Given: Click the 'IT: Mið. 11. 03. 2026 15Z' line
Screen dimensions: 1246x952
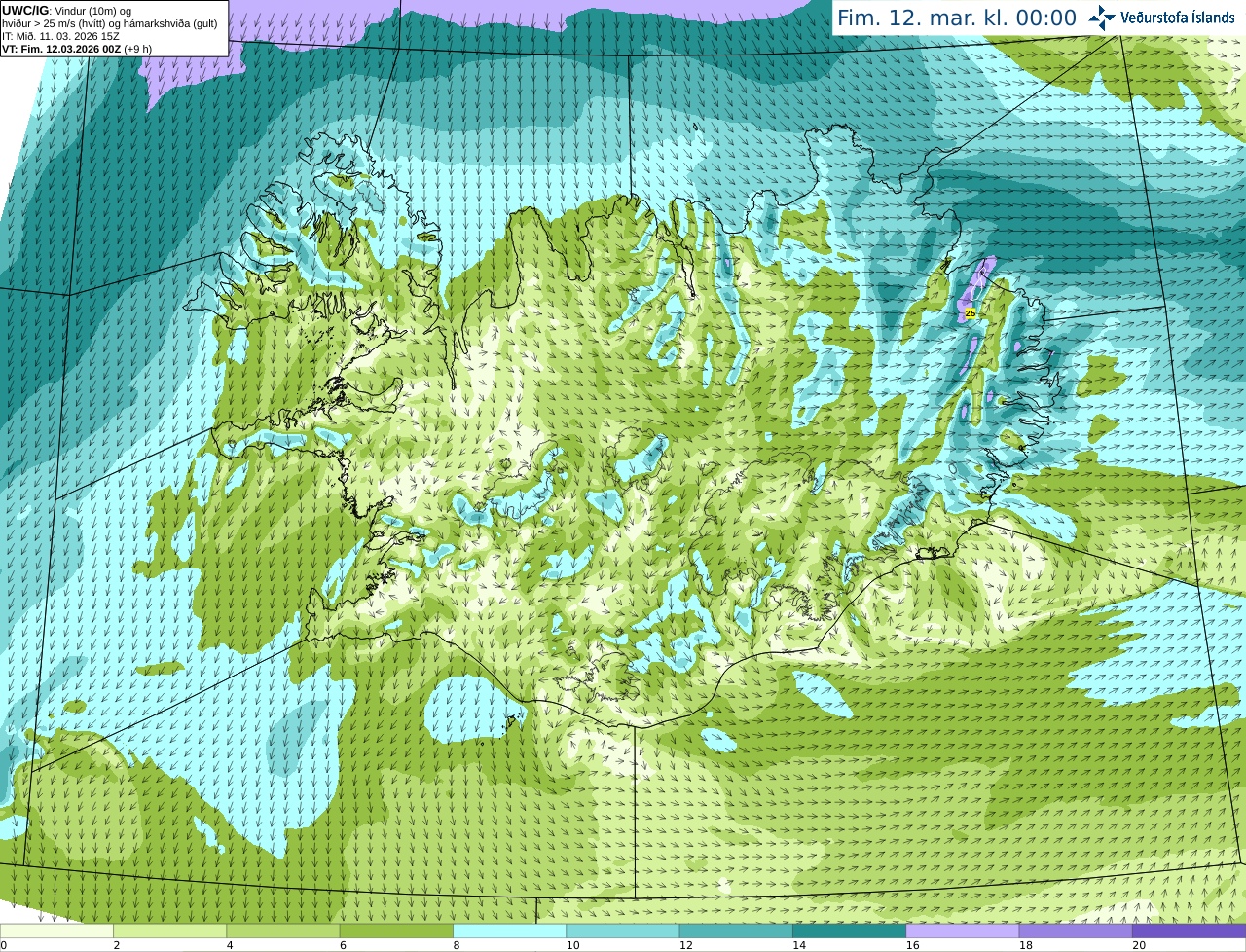Looking at the screenshot, I should 60,36.
